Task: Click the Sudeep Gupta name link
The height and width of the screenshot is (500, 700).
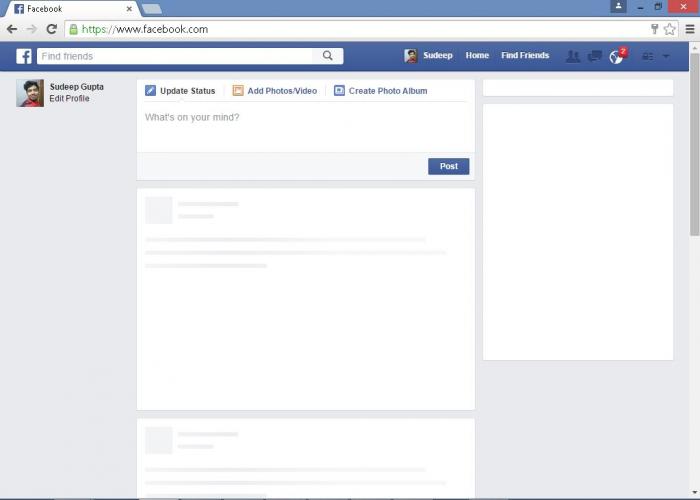Action: [77, 87]
